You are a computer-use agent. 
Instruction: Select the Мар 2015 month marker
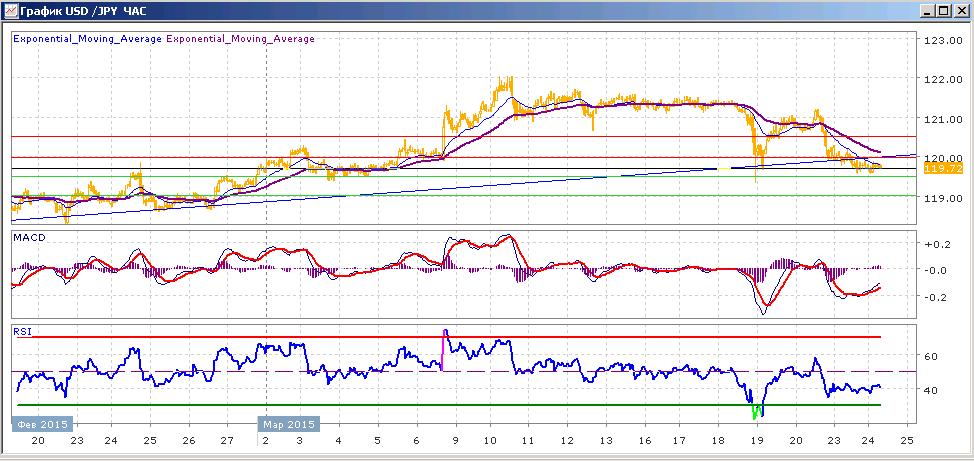click(x=289, y=424)
